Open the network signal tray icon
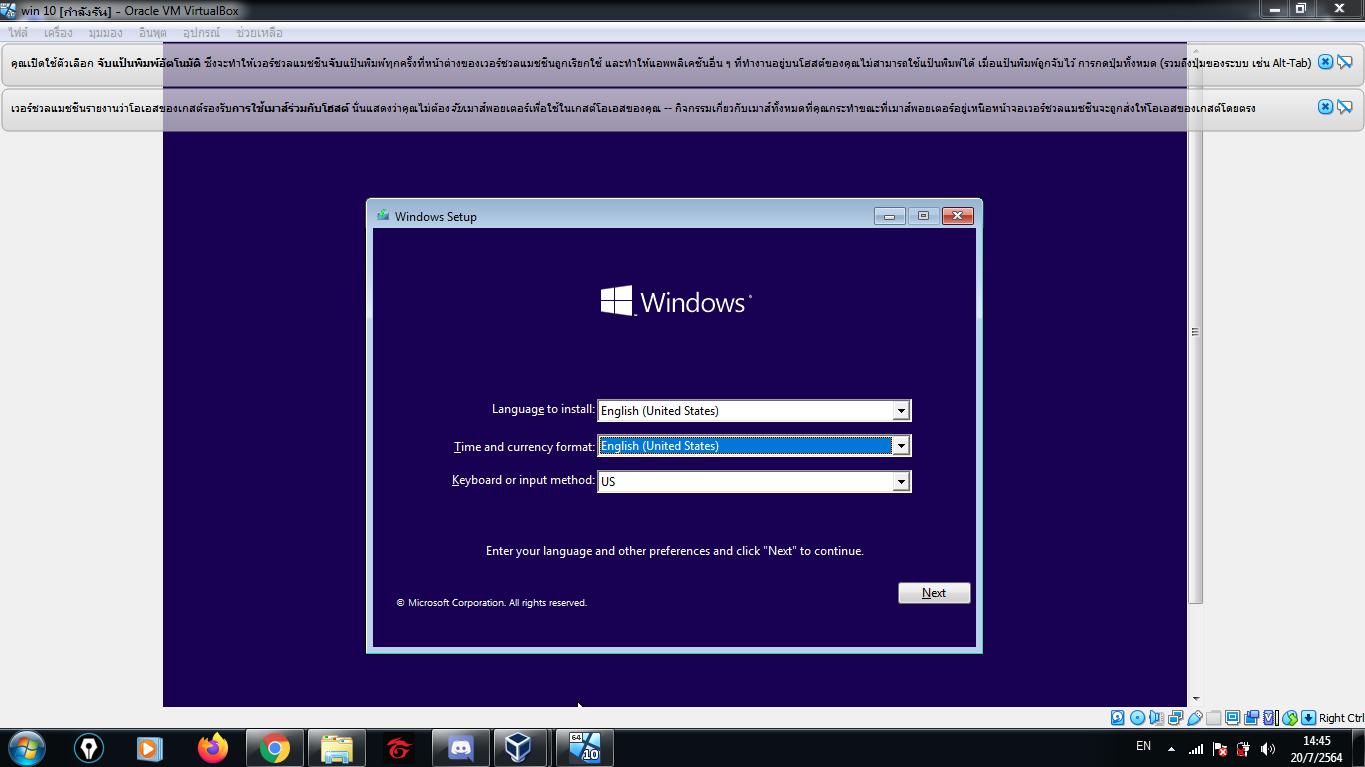This screenshot has height=767, width=1365. (1196, 748)
